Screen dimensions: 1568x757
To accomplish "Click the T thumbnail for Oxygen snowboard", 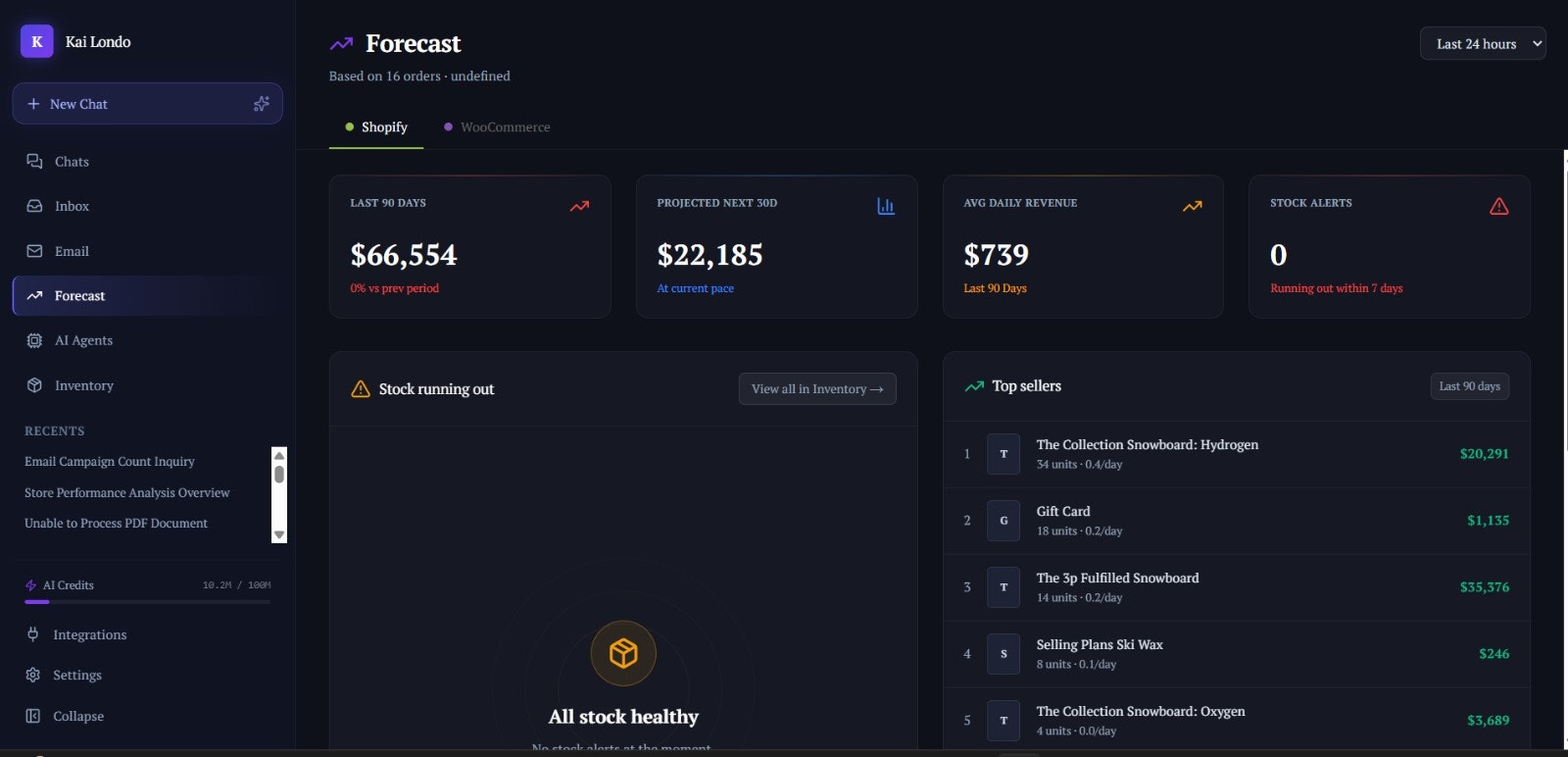I will pyautogui.click(x=1004, y=721).
